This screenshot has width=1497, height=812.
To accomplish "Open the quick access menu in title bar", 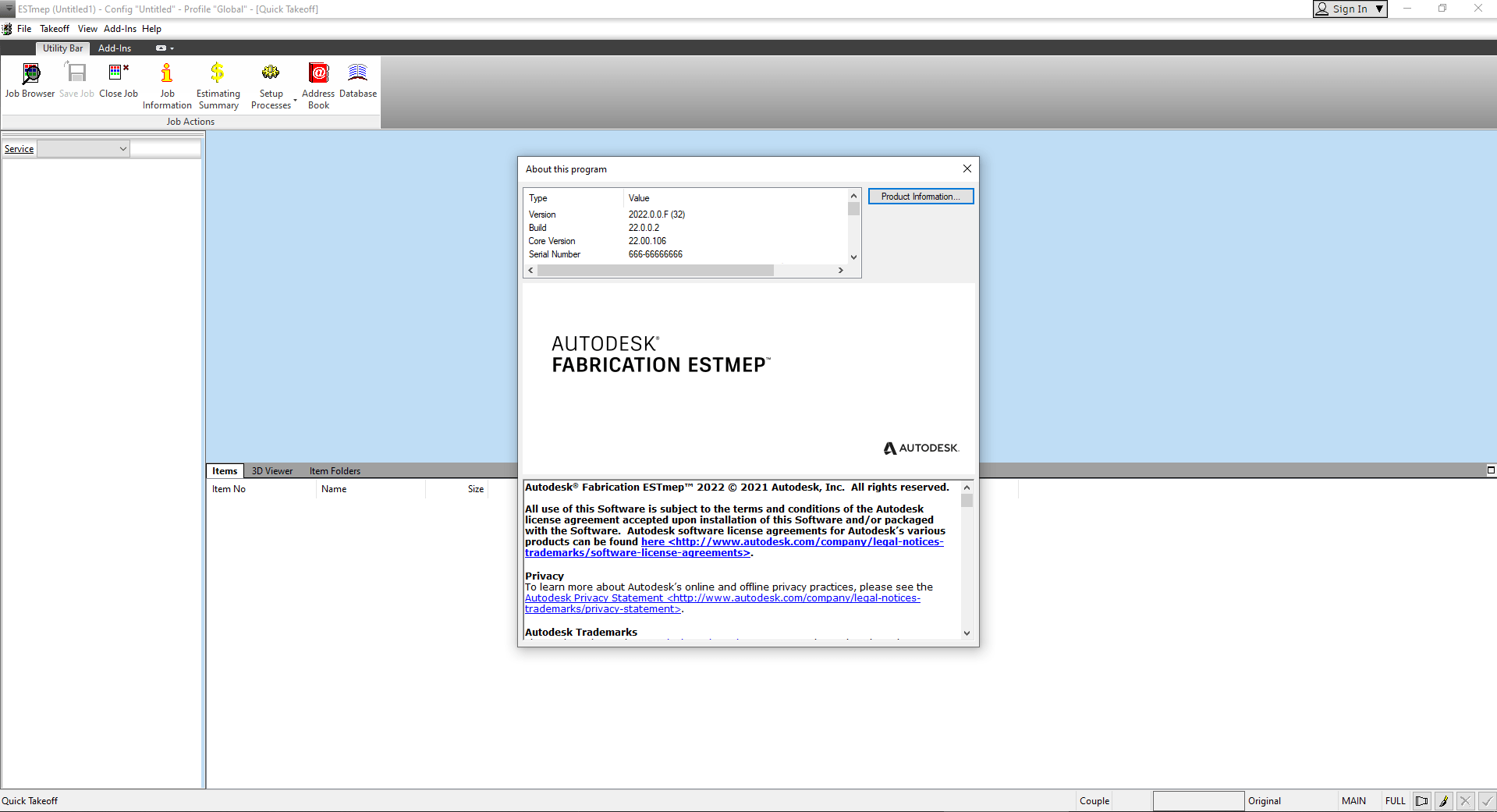I will click(8, 9).
